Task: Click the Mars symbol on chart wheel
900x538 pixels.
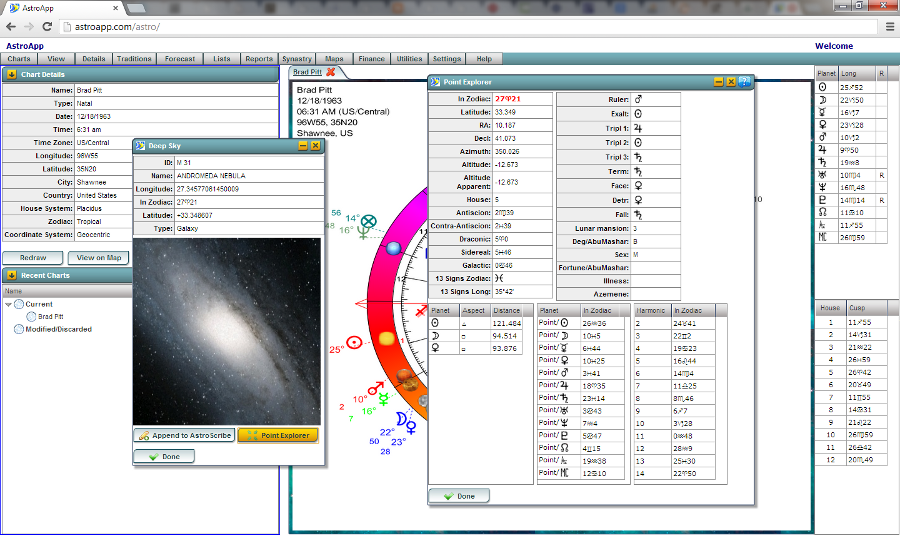Action: tap(377, 386)
